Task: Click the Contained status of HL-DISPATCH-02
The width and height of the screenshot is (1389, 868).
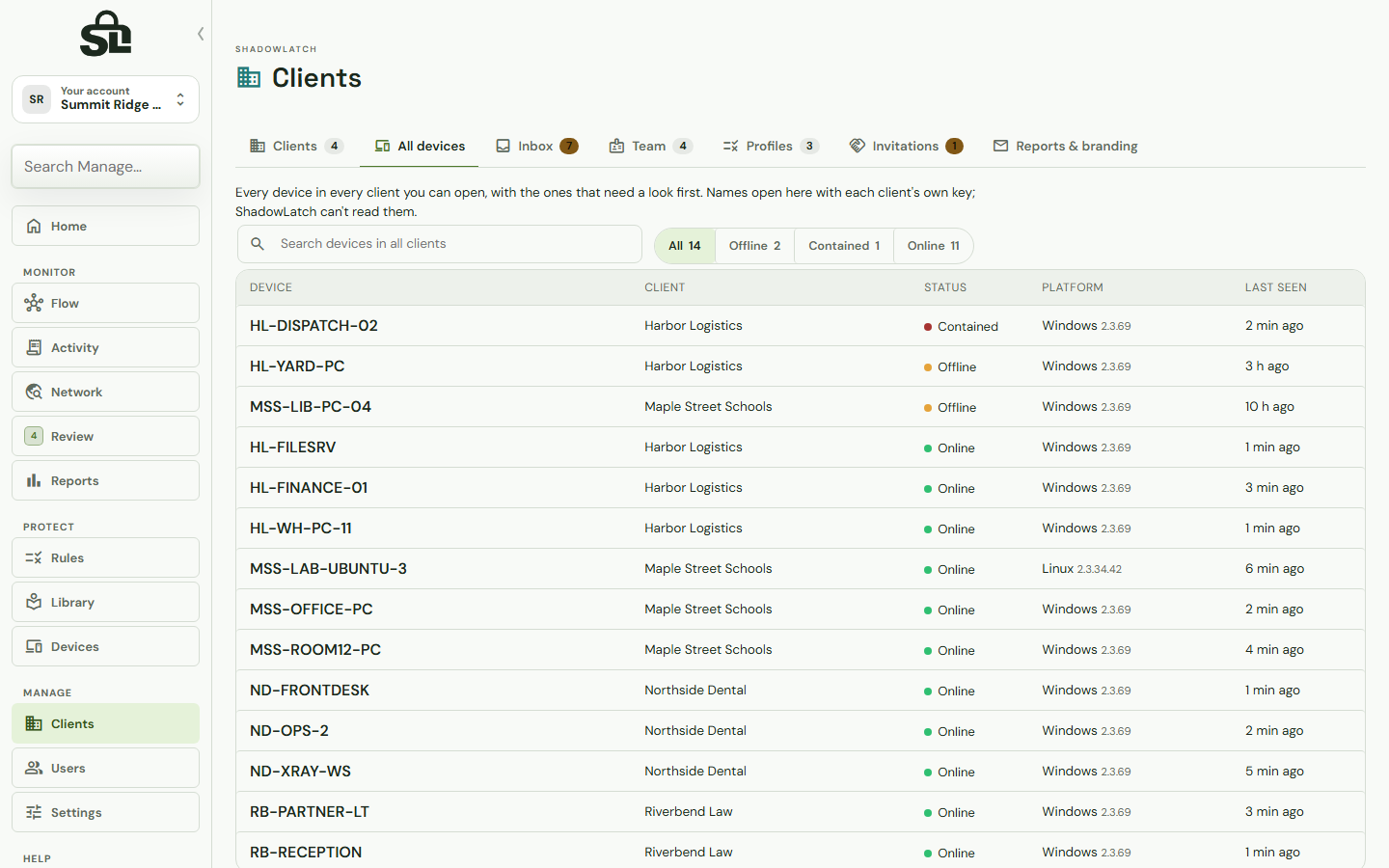Action: coord(961,326)
